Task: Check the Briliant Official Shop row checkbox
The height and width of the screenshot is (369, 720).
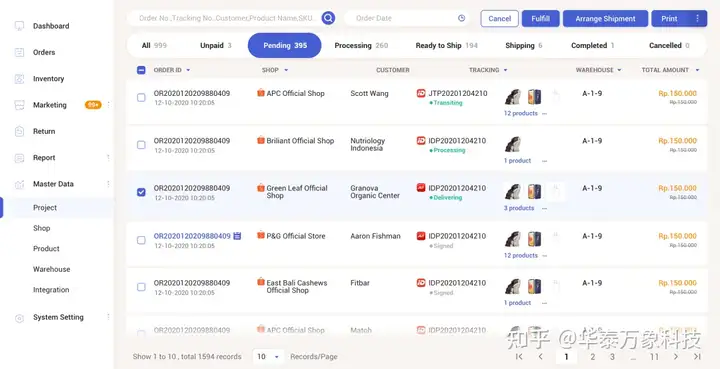Action: pyautogui.click(x=141, y=145)
